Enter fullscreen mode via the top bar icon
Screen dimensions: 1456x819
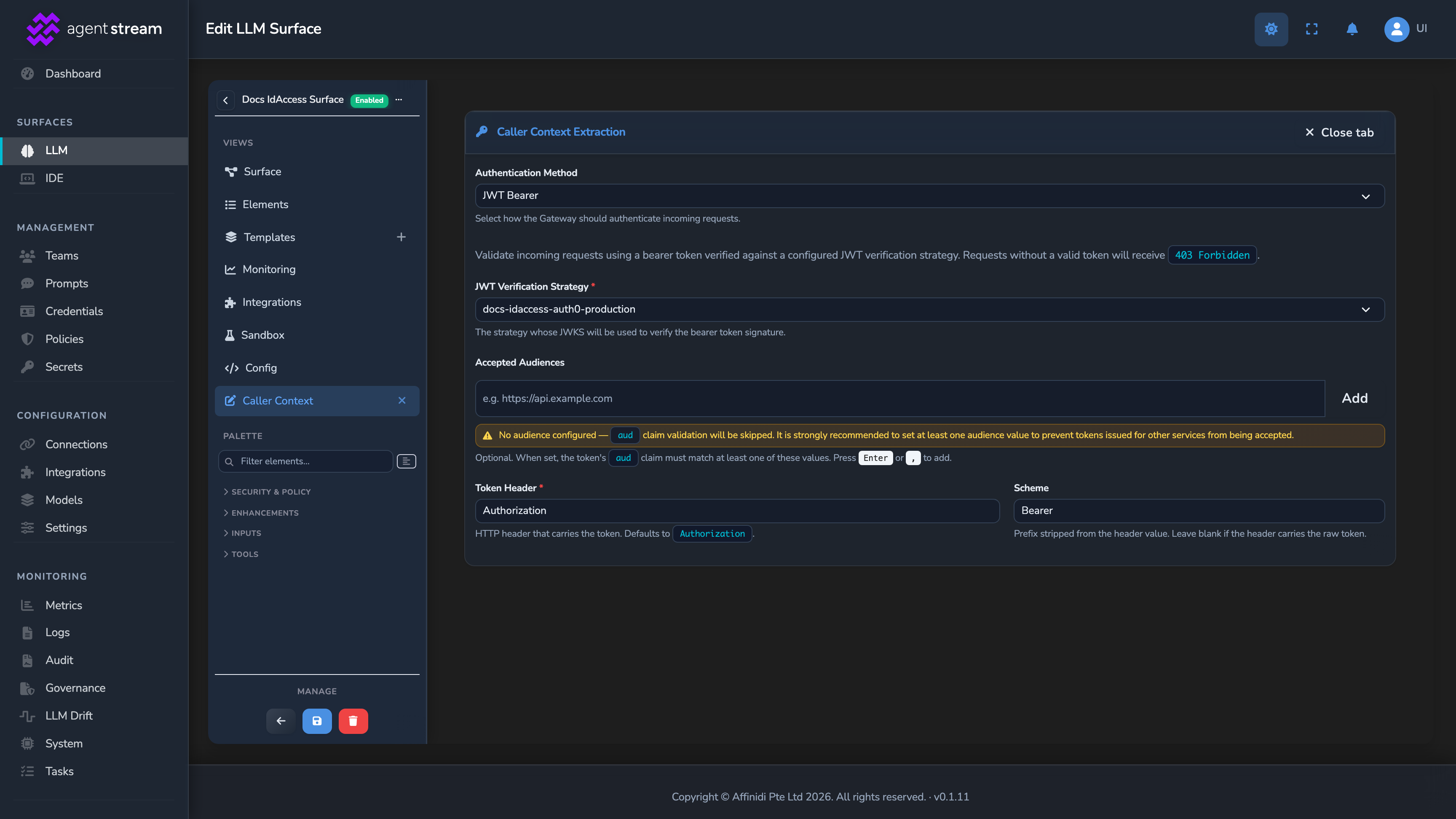(x=1311, y=29)
